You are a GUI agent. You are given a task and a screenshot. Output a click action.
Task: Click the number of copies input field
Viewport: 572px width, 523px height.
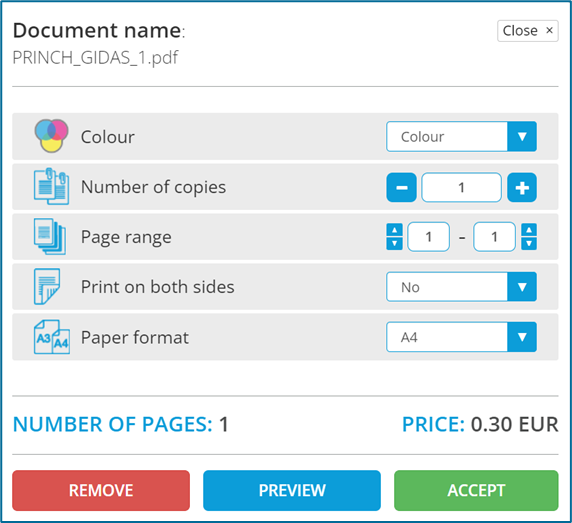click(461, 187)
